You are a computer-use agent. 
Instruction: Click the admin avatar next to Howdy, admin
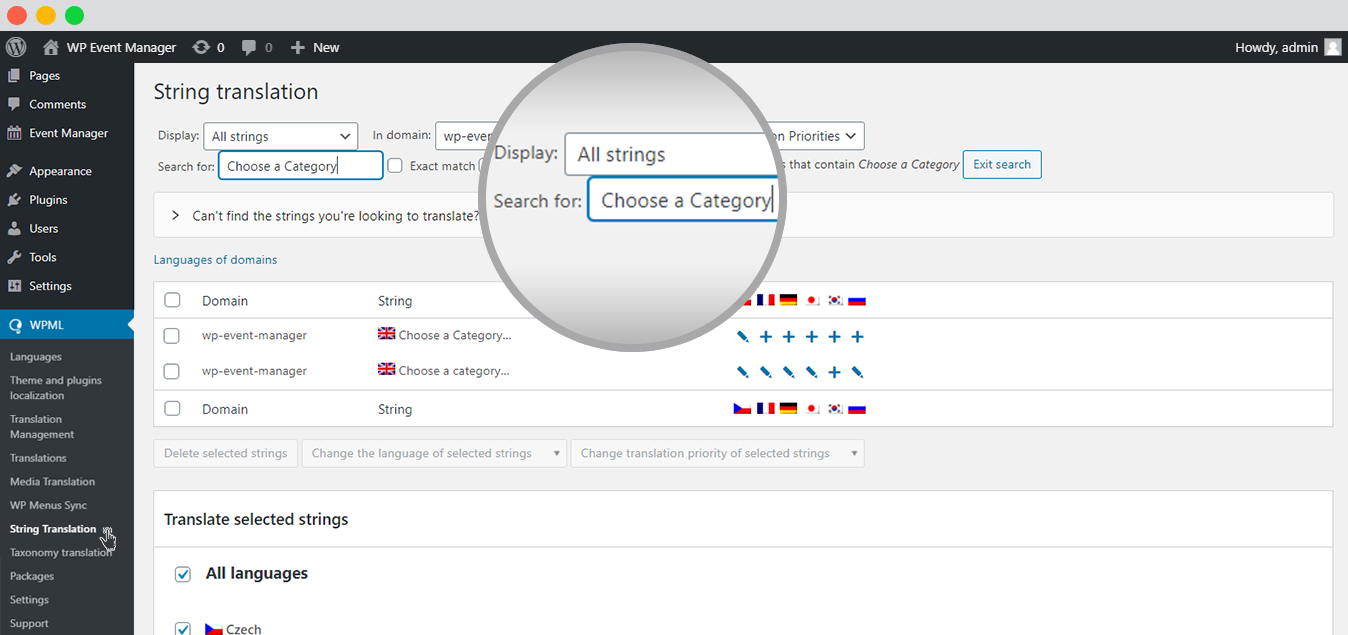pyautogui.click(x=1333, y=47)
